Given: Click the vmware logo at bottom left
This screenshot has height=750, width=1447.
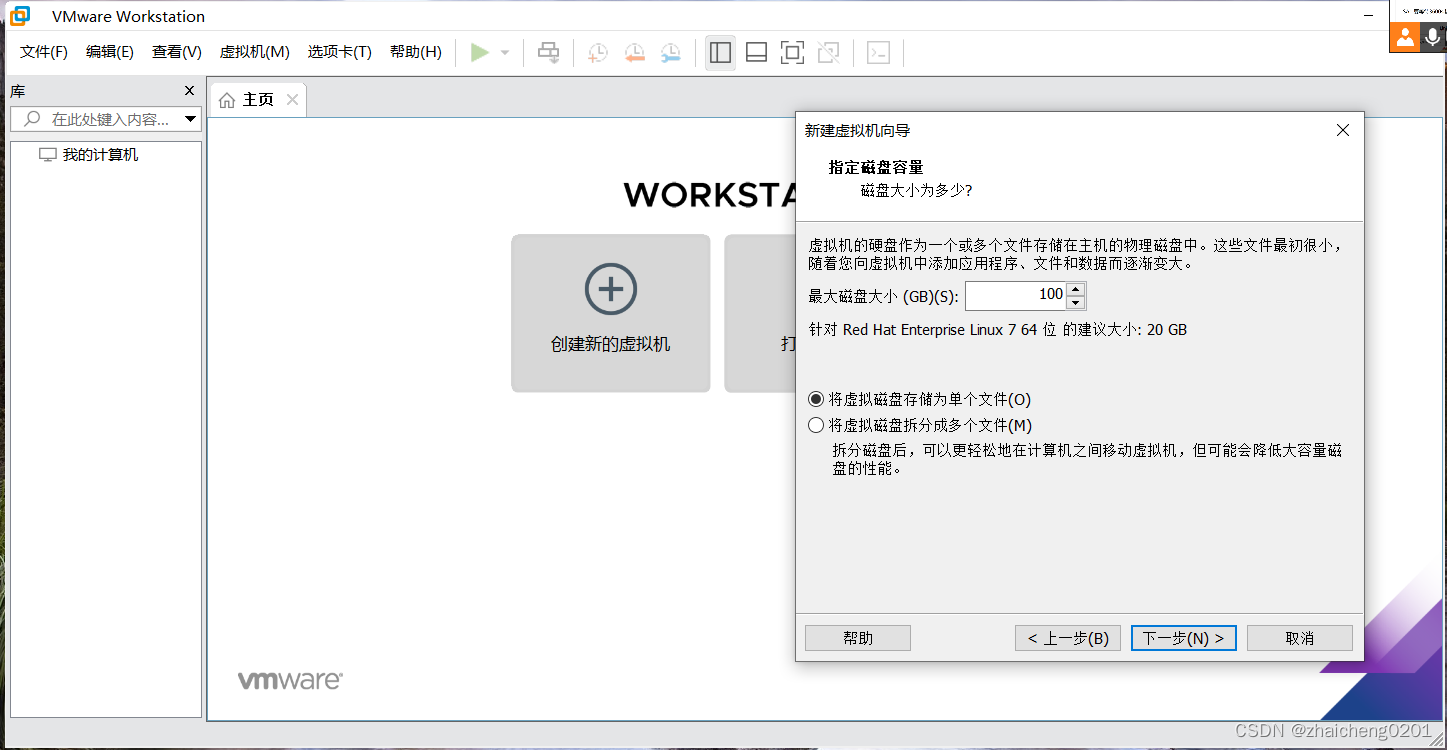Looking at the screenshot, I should pos(290,680).
